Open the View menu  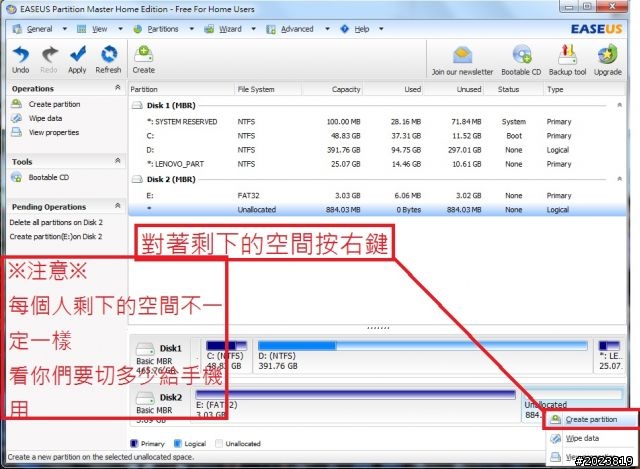pos(99,29)
